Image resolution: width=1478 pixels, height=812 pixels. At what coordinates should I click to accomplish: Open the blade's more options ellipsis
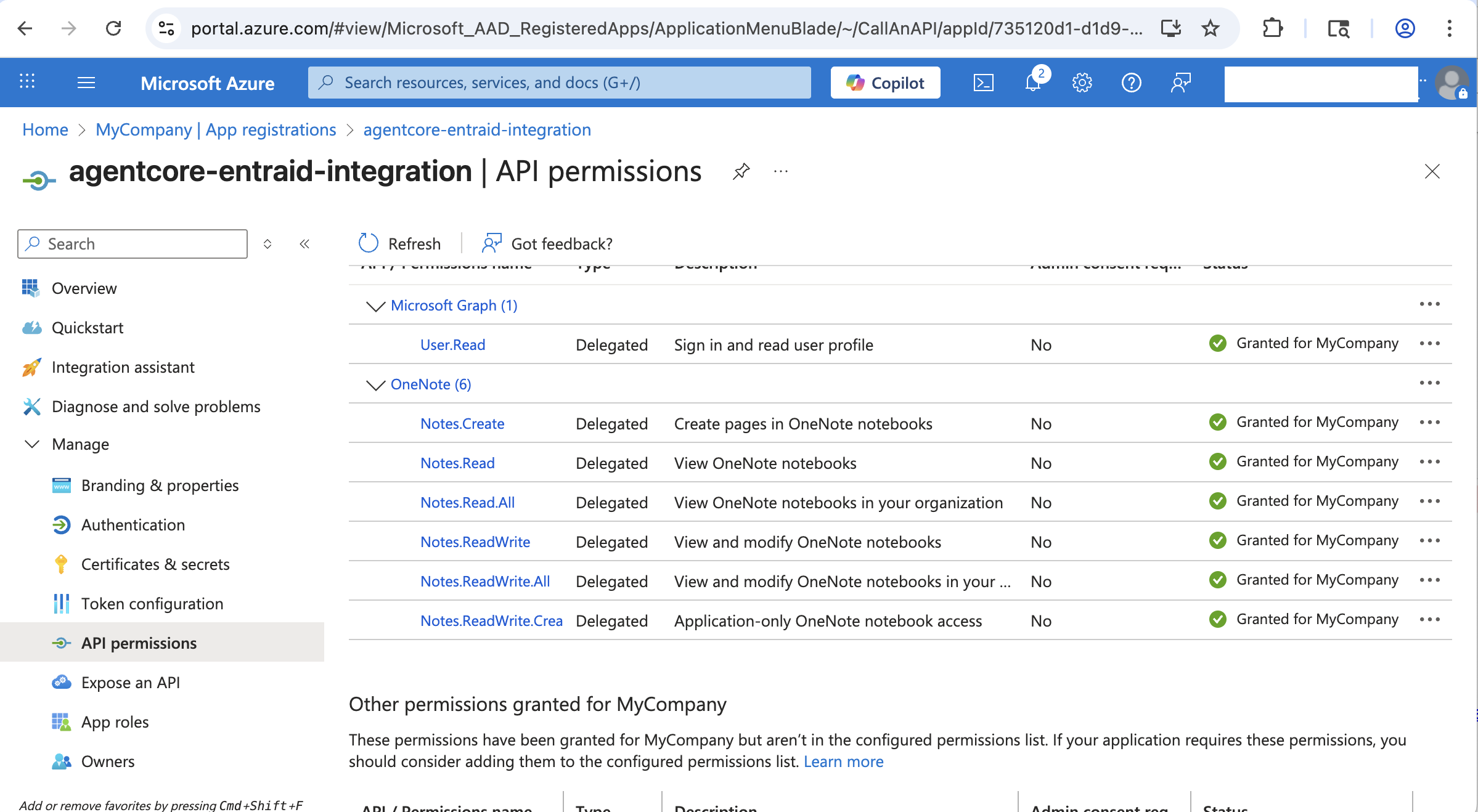click(781, 171)
